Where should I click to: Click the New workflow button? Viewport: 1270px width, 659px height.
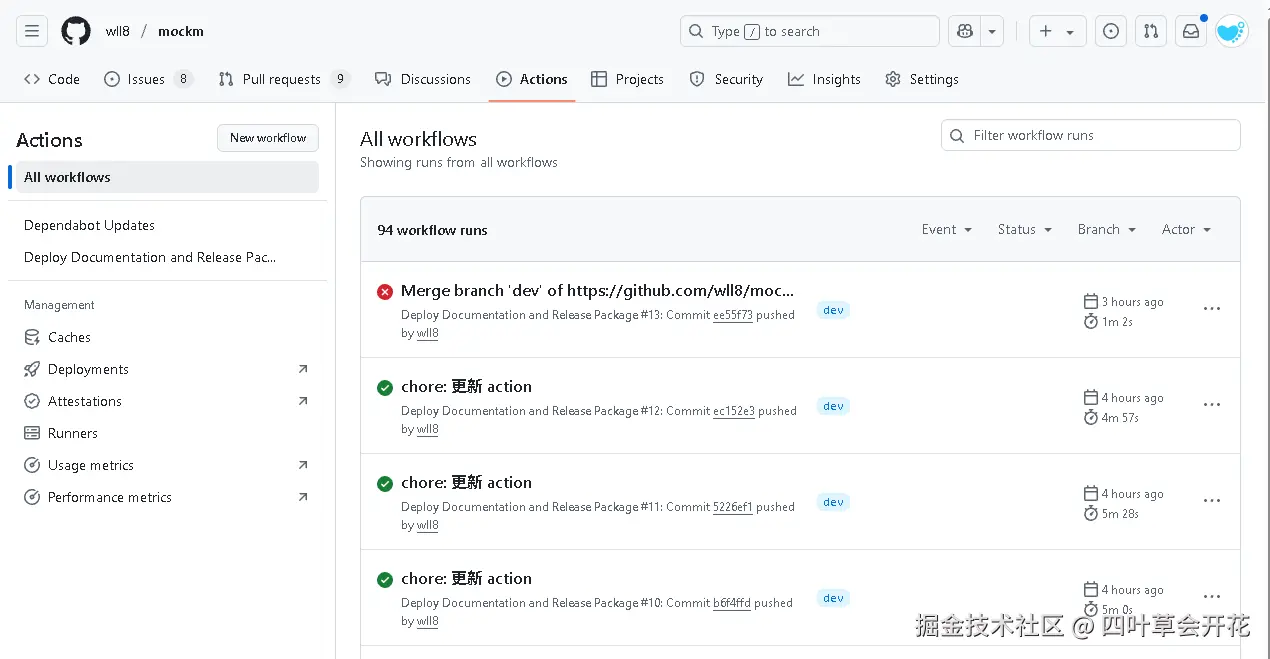[267, 138]
